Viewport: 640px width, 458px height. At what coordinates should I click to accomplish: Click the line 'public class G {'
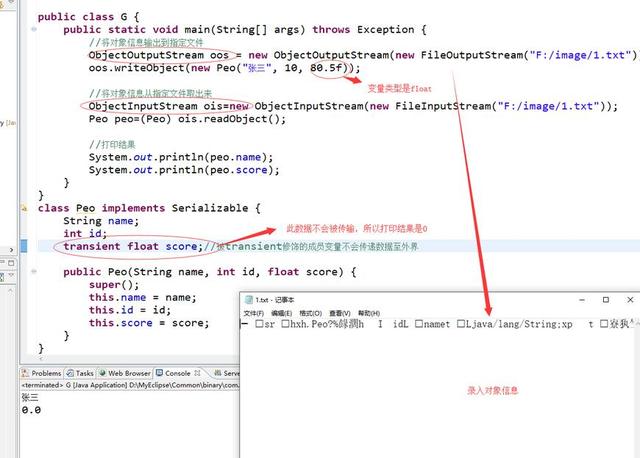click(88, 17)
